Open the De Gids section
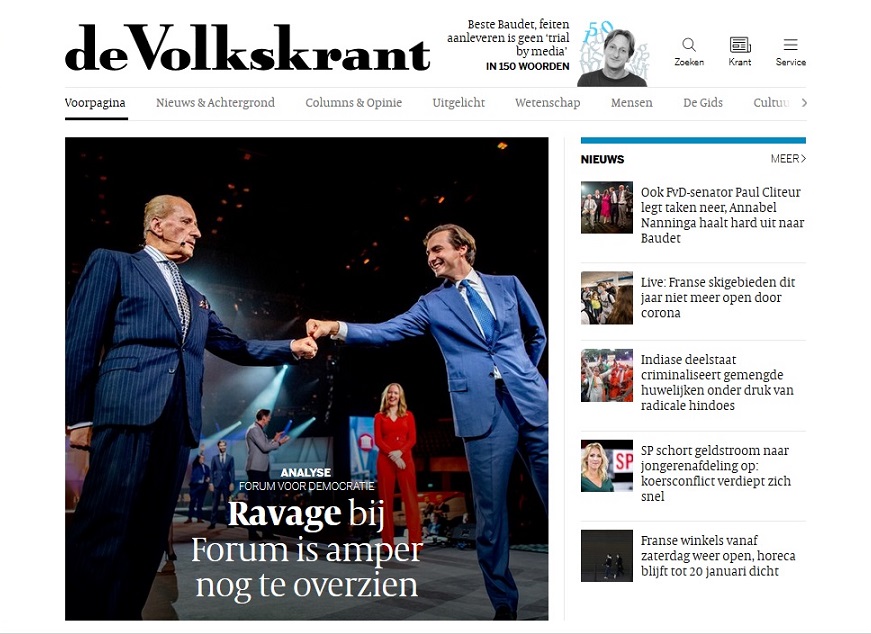This screenshot has height=634, width=871. coord(703,103)
